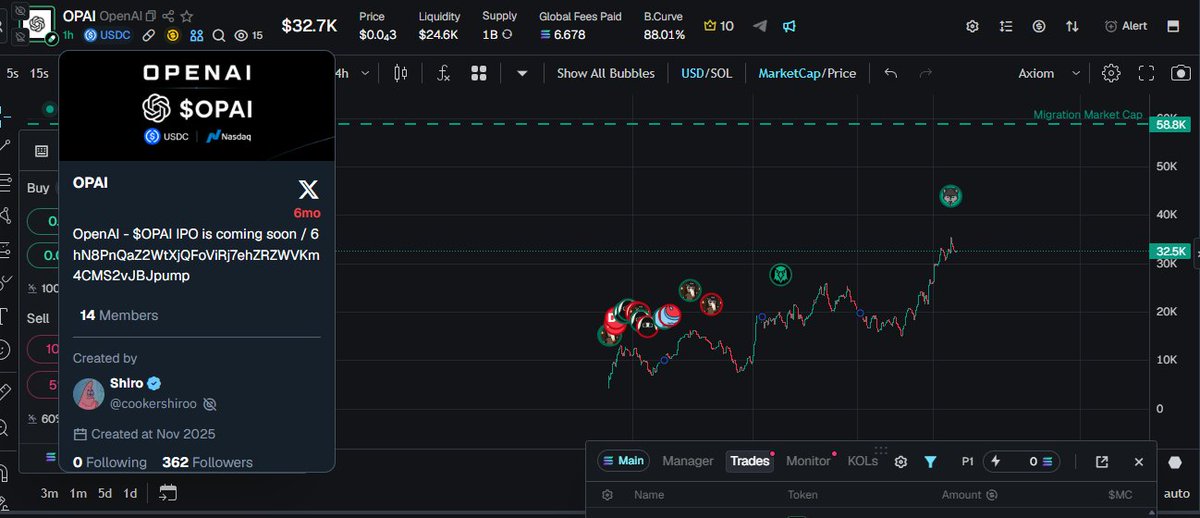Screen dimensions: 1200x518
Task: Set a price Alert
Action: [1126, 26]
